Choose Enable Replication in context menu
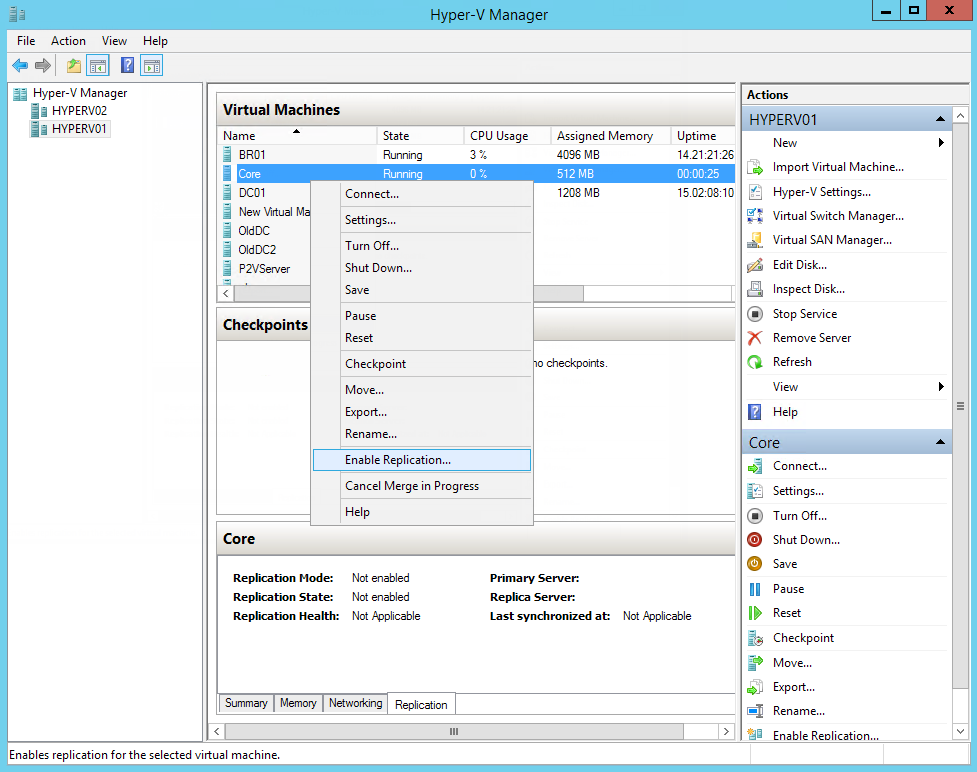The height and width of the screenshot is (772, 977). pyautogui.click(x=422, y=460)
